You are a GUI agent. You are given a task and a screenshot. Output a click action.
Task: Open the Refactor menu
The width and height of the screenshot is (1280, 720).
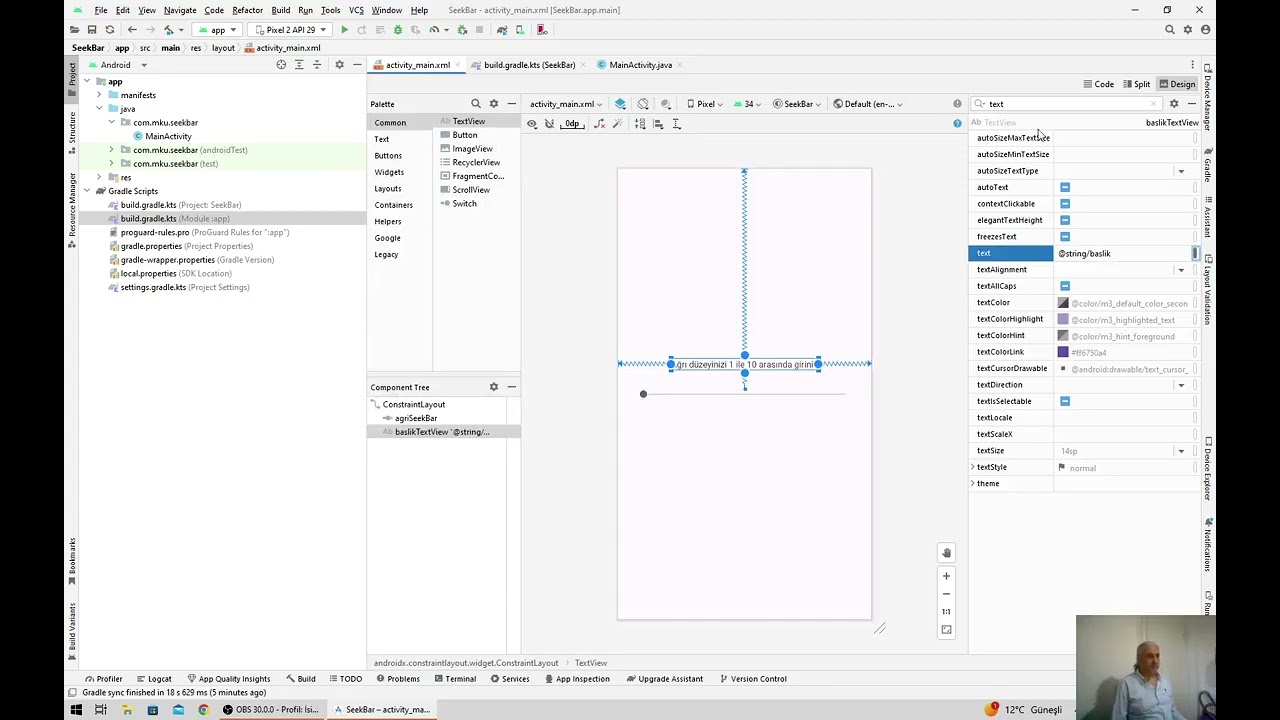pos(247,10)
